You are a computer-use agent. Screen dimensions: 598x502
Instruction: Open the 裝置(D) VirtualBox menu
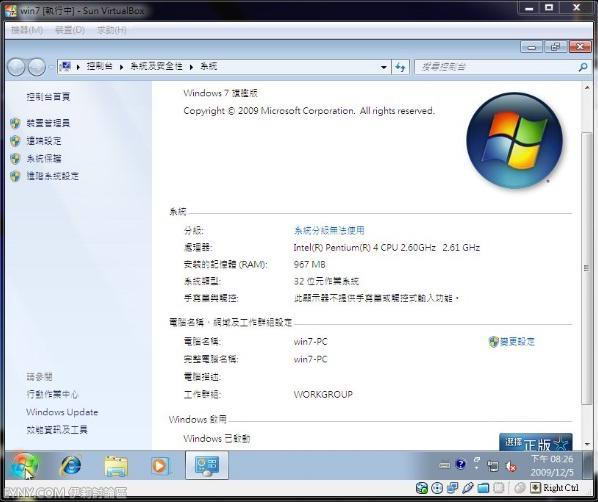point(70,30)
